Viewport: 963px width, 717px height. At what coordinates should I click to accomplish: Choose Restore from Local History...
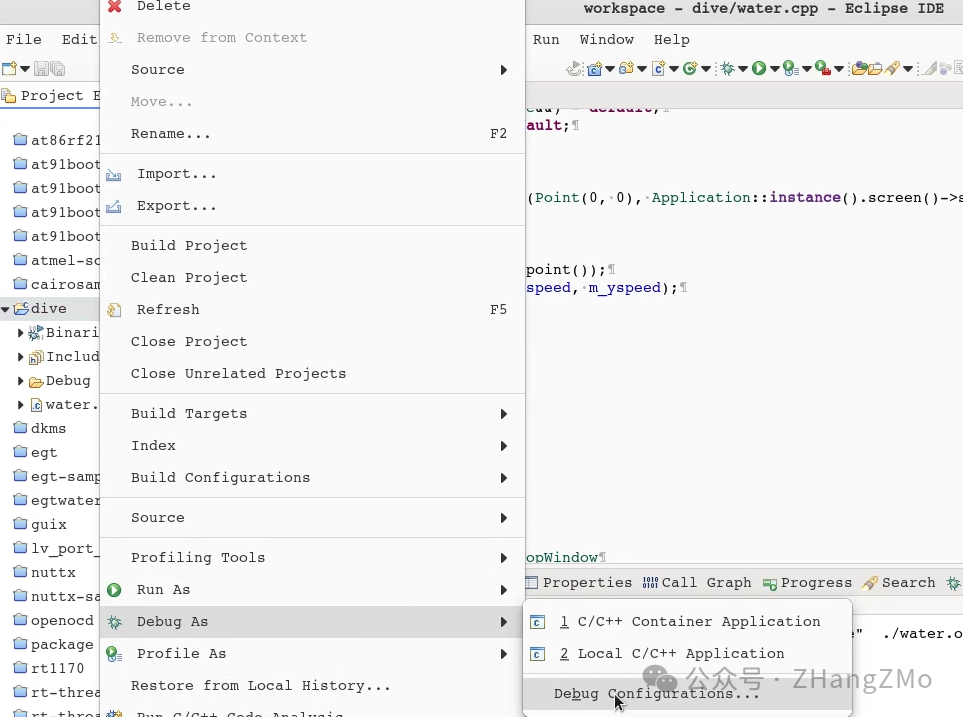tap(312, 686)
